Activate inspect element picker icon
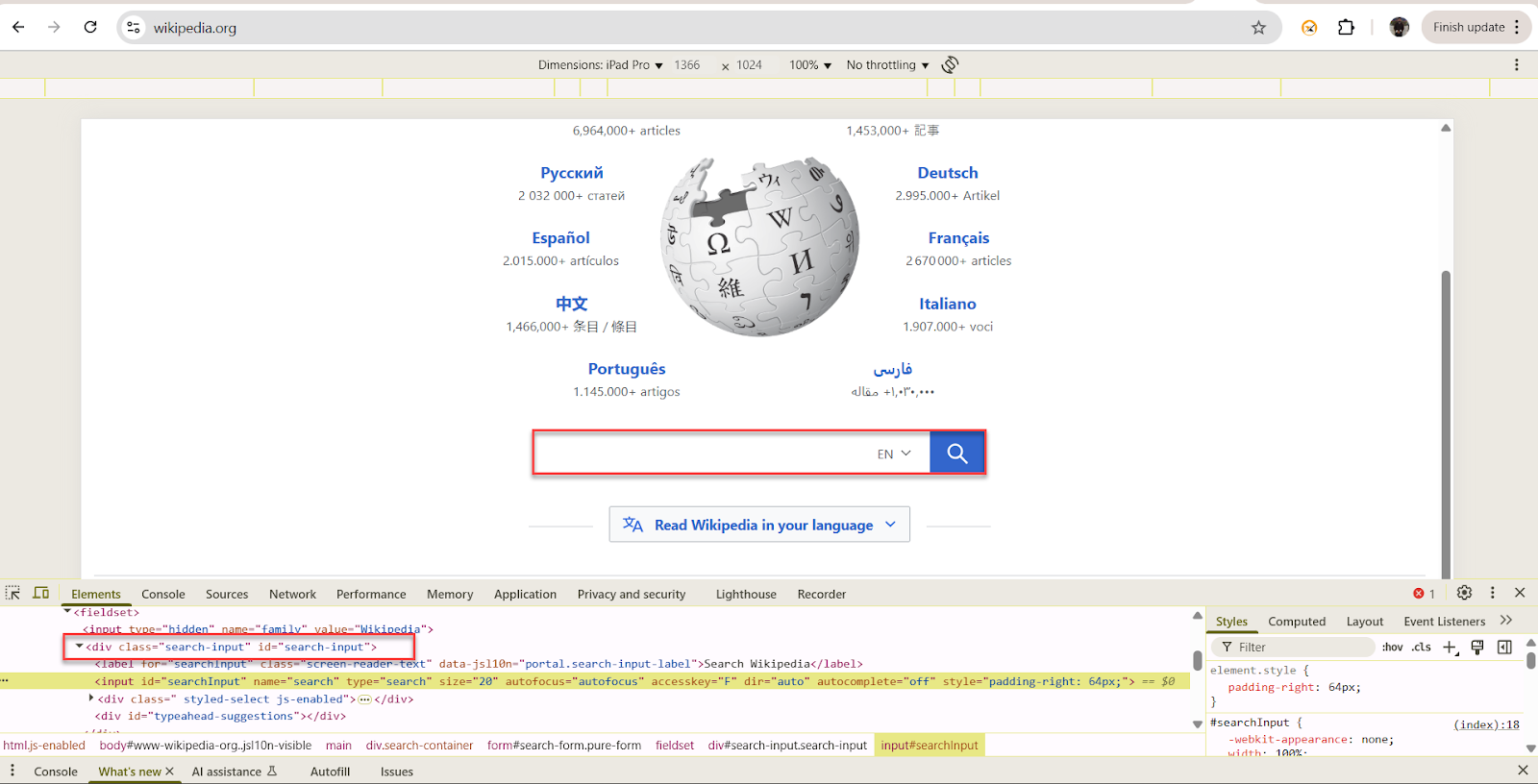Viewport: 1538px width, 784px height. pyautogui.click(x=13, y=594)
